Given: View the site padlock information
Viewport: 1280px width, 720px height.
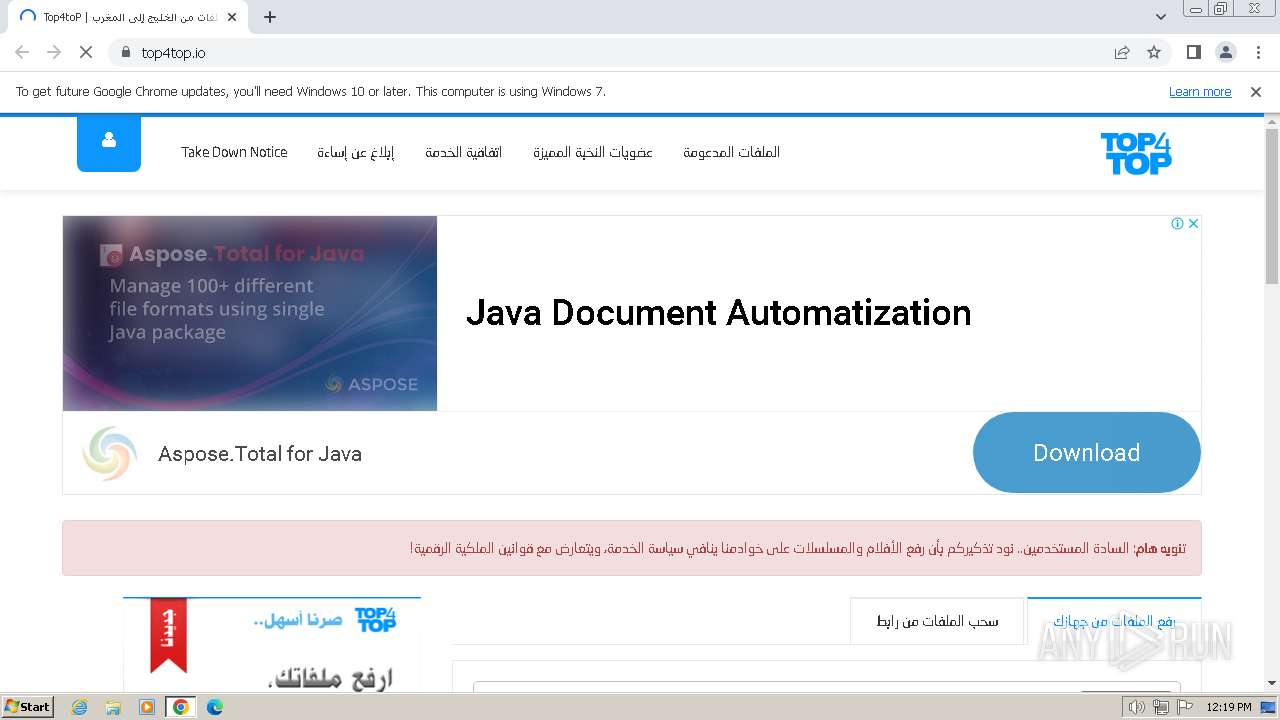Looking at the screenshot, I should pyautogui.click(x=125, y=52).
